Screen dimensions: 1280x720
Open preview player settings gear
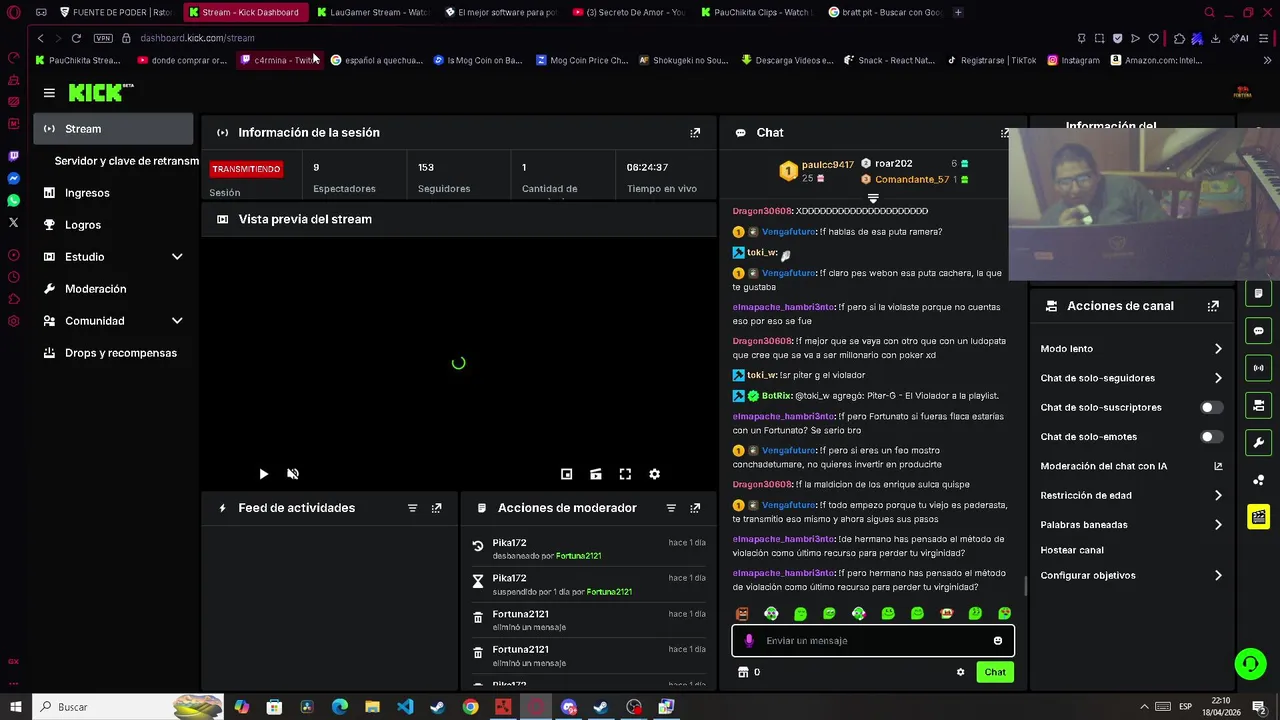654,474
